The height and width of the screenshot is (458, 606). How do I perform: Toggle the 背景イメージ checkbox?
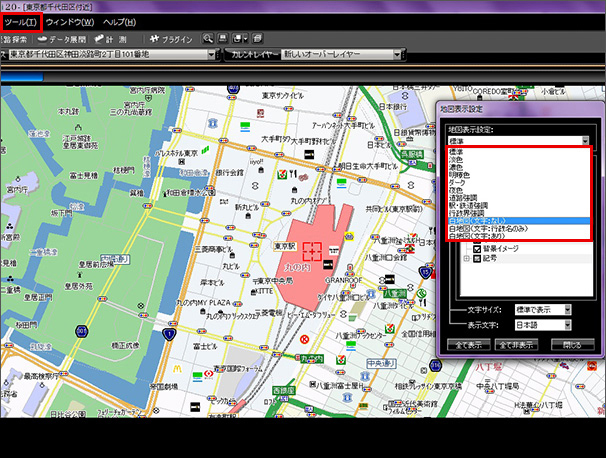click(477, 249)
